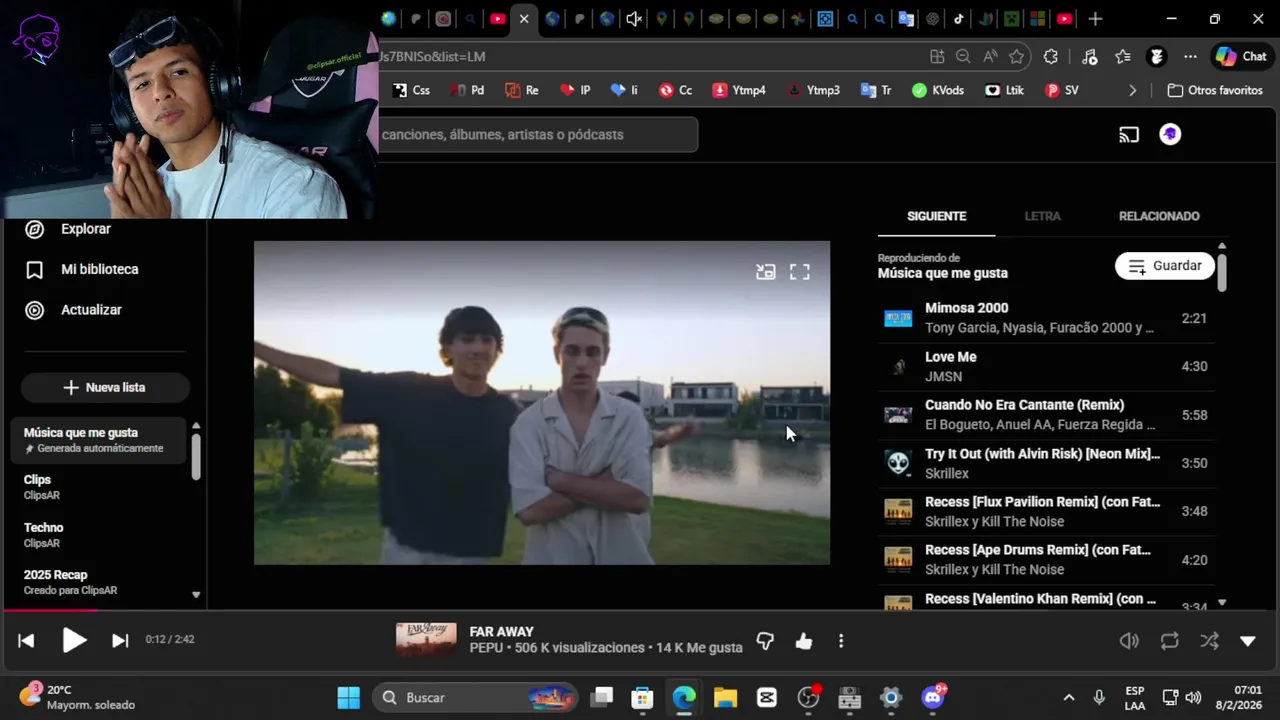Skip to the previous track
Screen dimensions: 1280x720
[27, 640]
